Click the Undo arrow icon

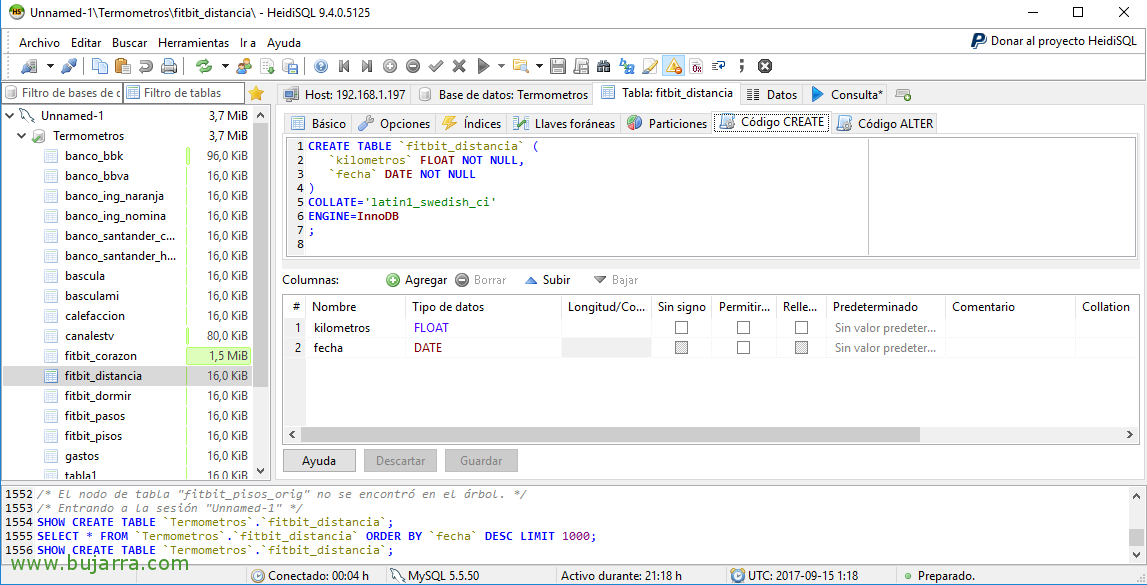point(145,67)
